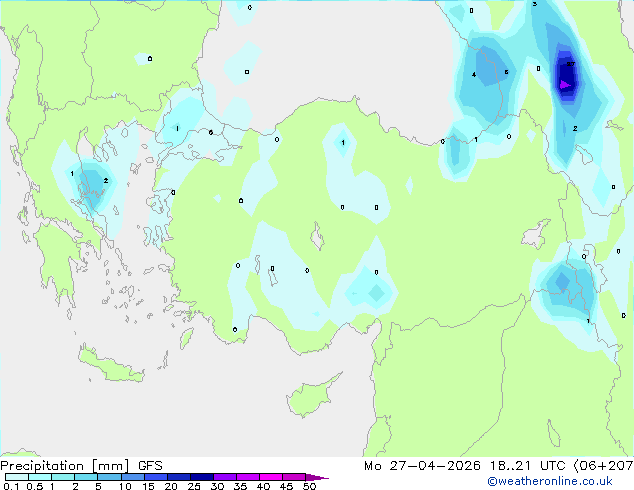Click the GFS model label
The width and height of the screenshot is (634, 490).
[150, 466]
